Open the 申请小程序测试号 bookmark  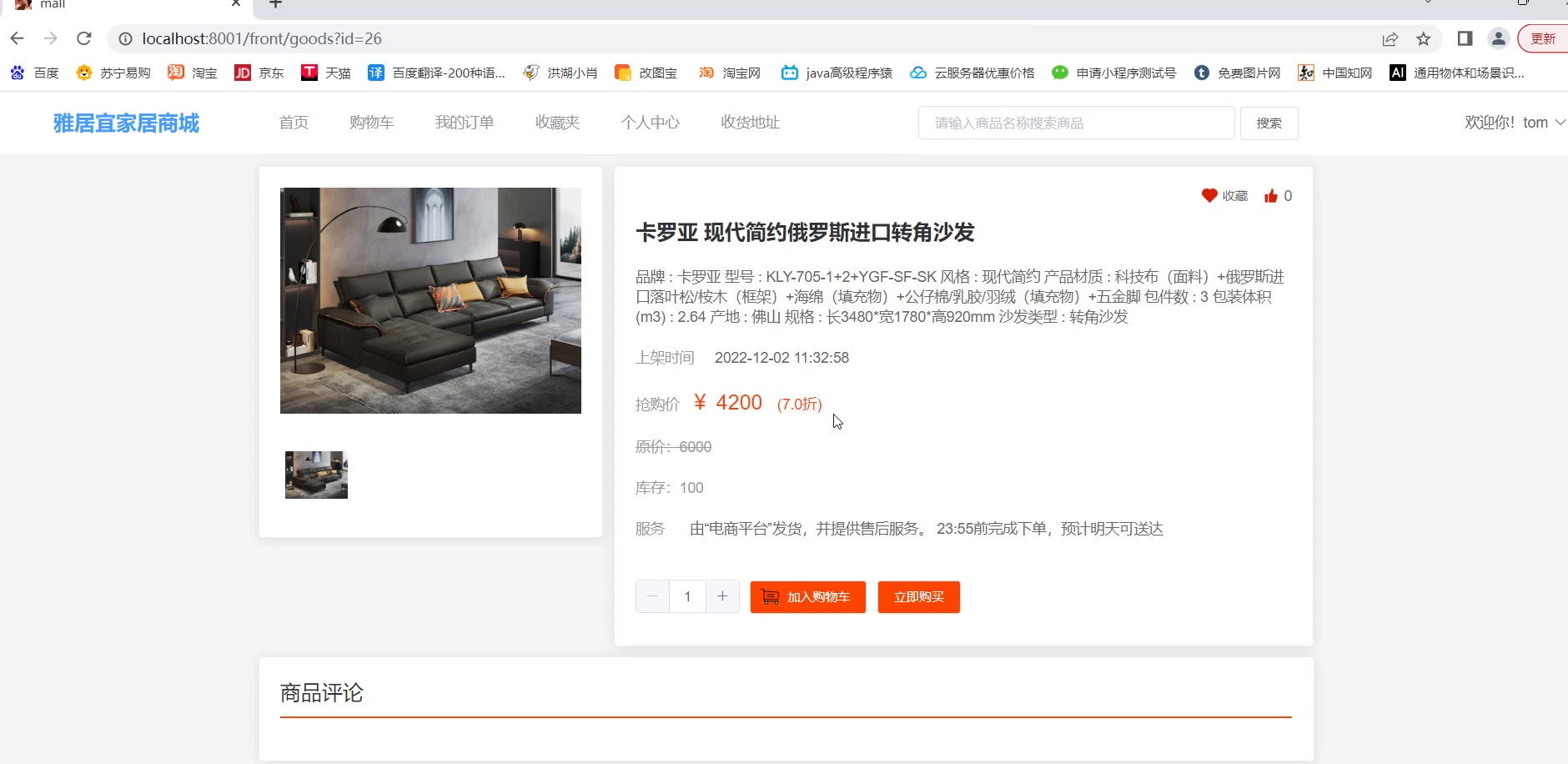[x=1113, y=73]
